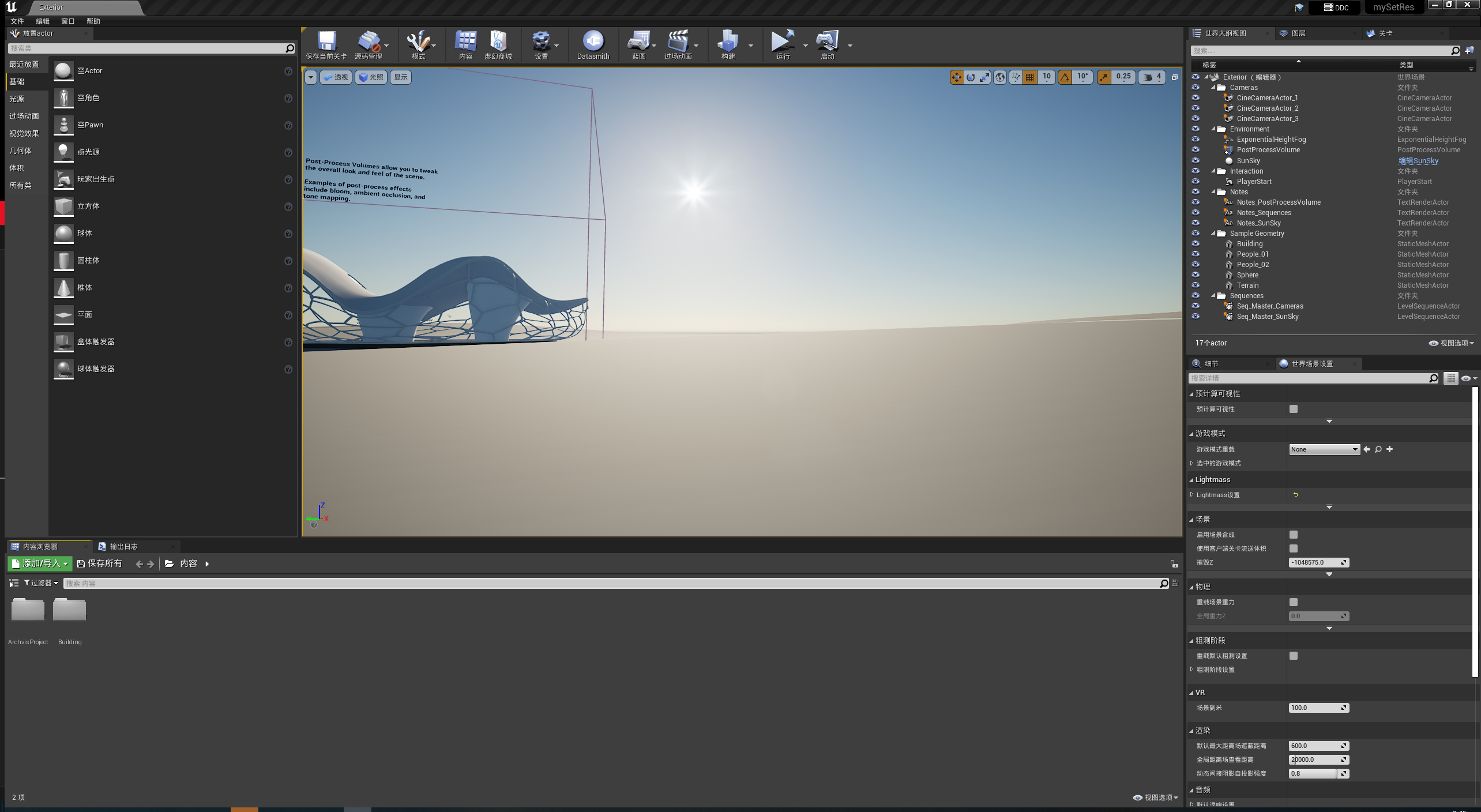Hide Terrain with its eye icon
Viewport: 1481px width, 812px height.
(x=1195, y=285)
